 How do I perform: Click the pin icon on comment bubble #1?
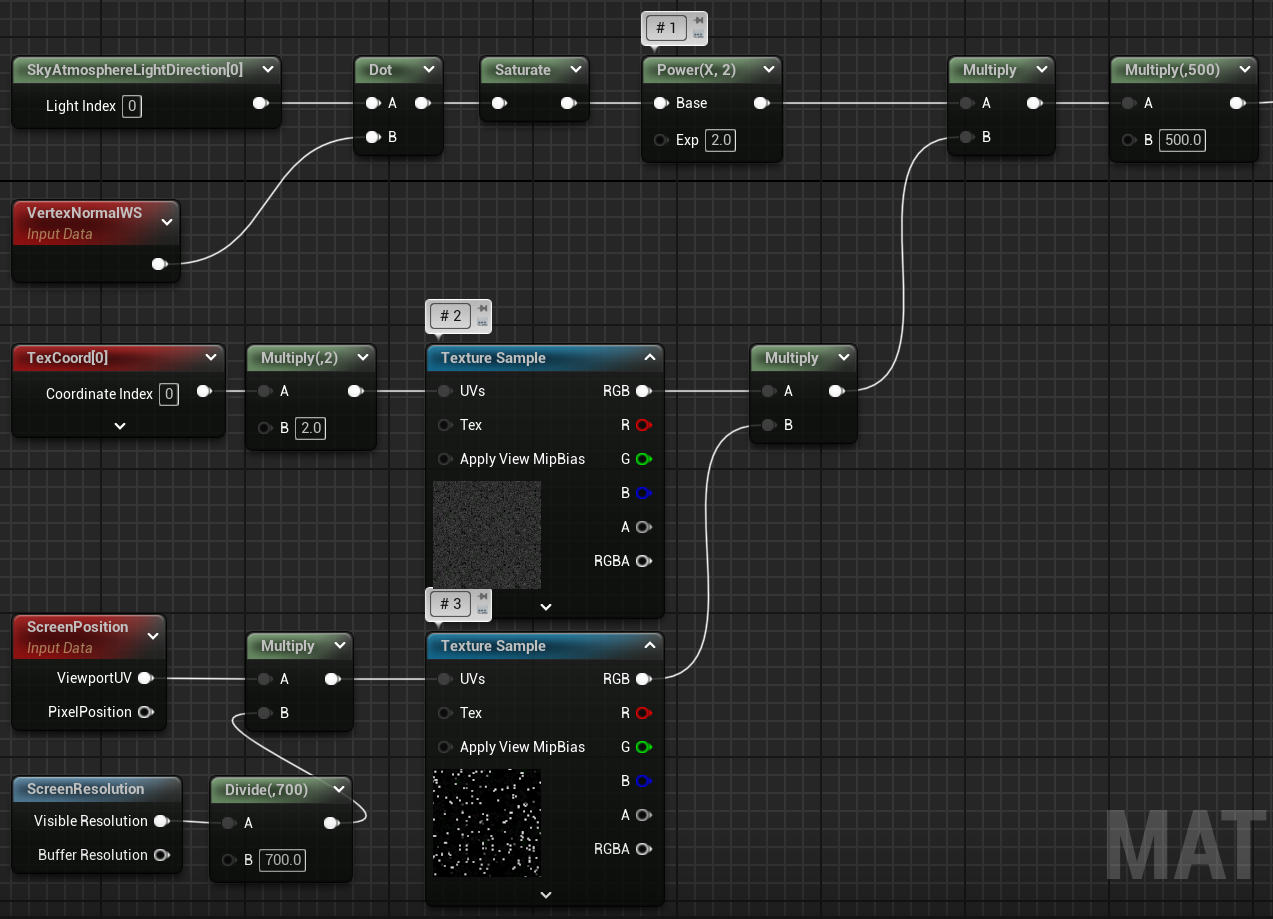pos(698,21)
